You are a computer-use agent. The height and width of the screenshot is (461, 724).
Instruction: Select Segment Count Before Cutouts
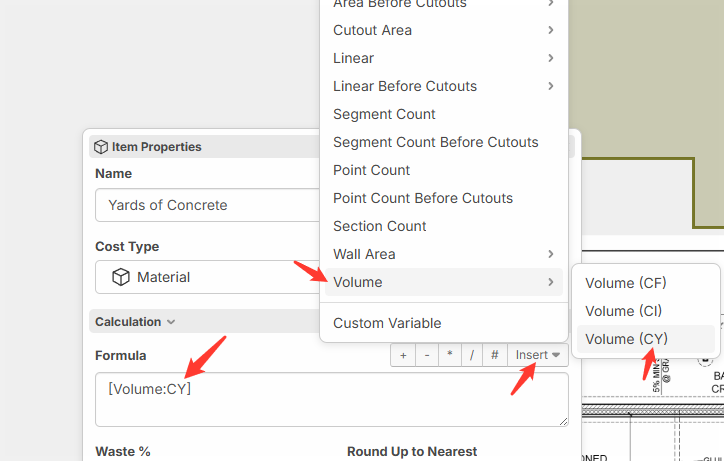(443, 142)
